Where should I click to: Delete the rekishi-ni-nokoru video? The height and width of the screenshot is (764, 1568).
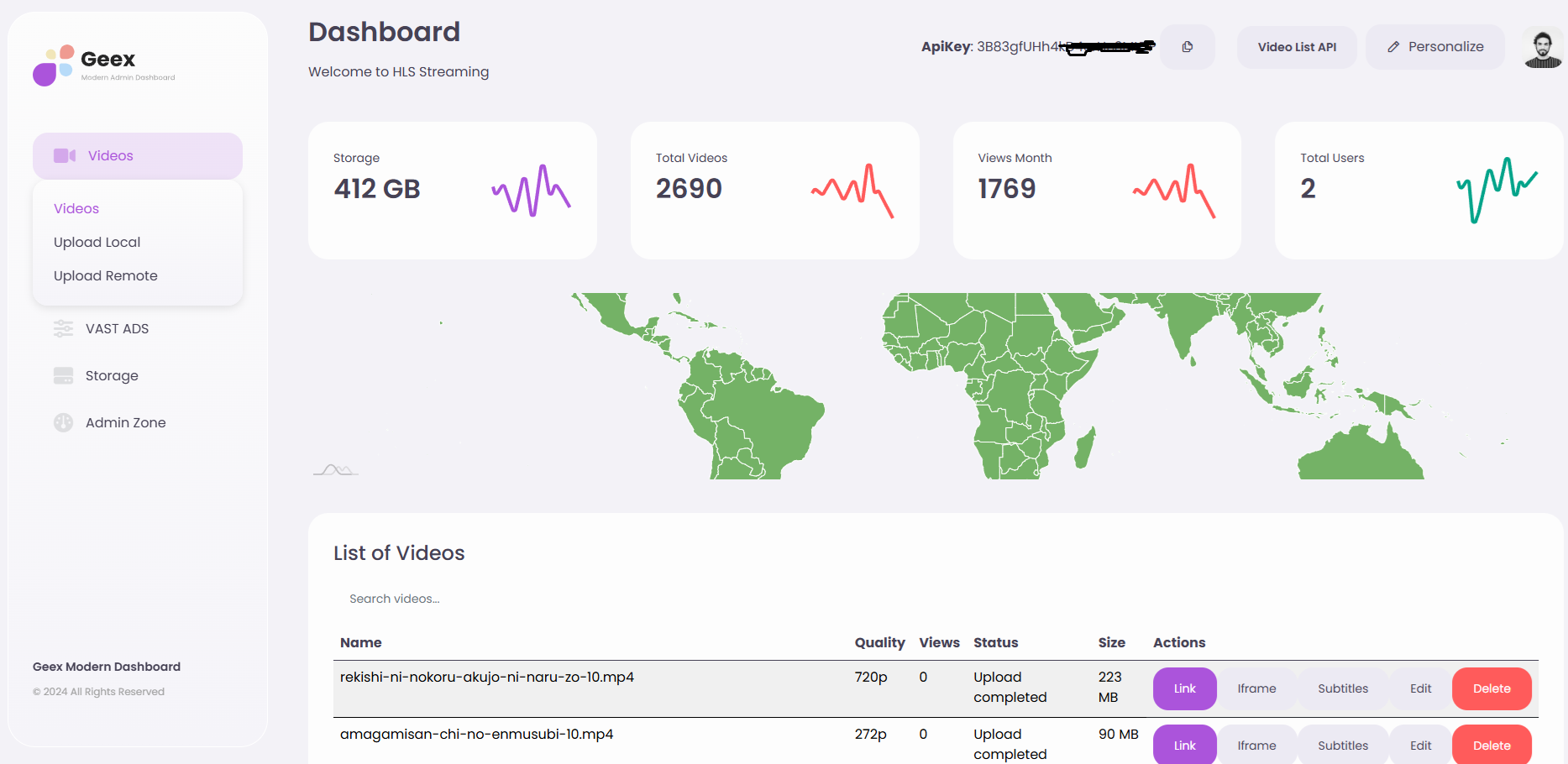click(x=1491, y=688)
